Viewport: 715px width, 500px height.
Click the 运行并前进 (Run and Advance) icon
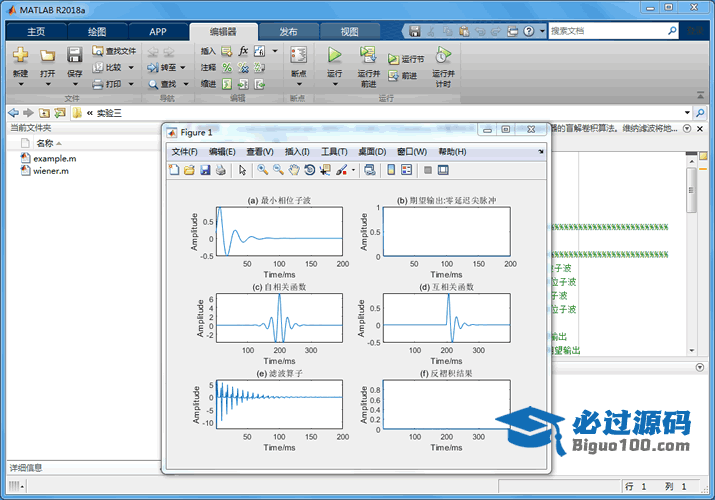(368, 55)
